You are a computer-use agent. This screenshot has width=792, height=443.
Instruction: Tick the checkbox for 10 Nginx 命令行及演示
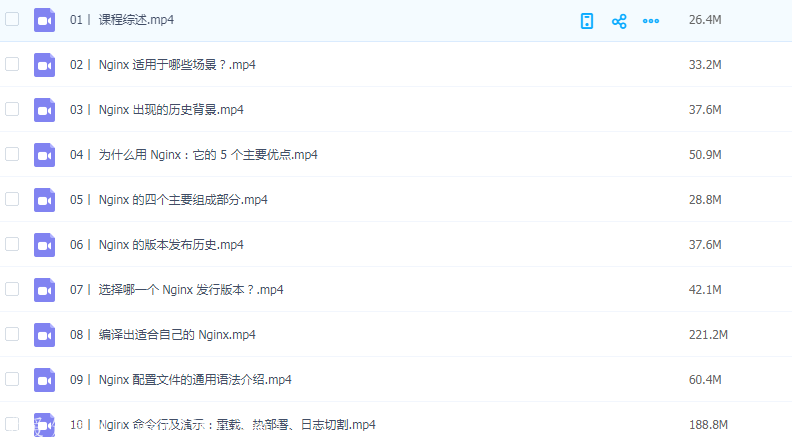pyautogui.click(x=12, y=424)
